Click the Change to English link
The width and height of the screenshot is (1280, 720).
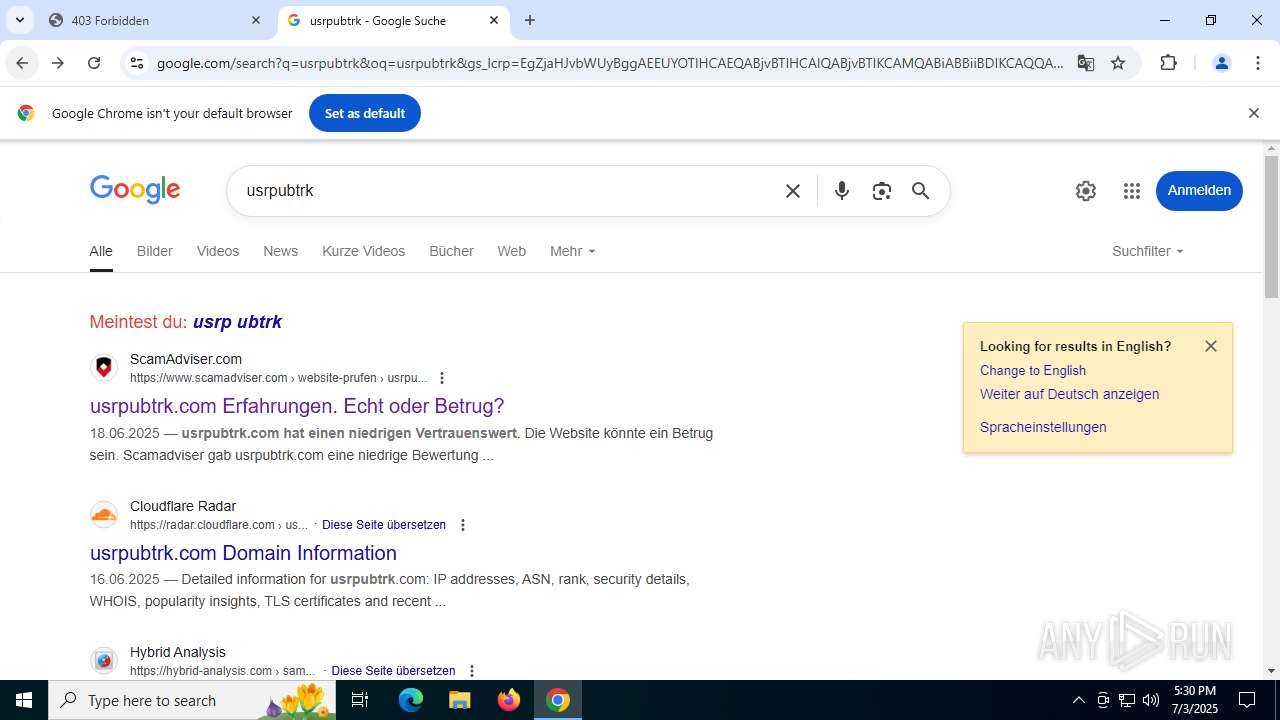pos(1033,370)
